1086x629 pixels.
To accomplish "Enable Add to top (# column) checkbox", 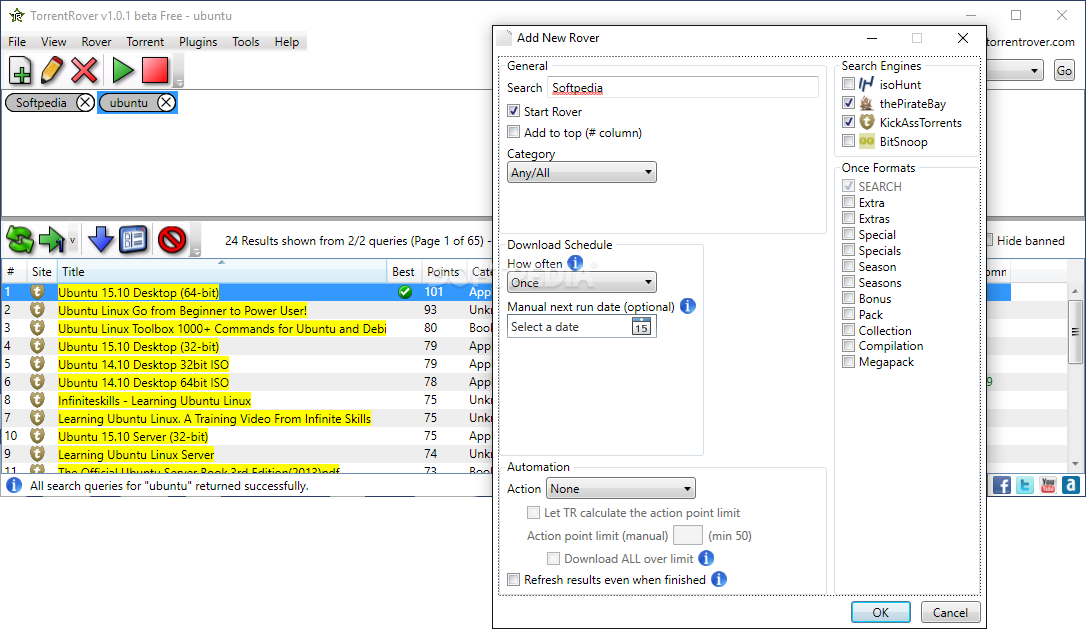I will (513, 132).
